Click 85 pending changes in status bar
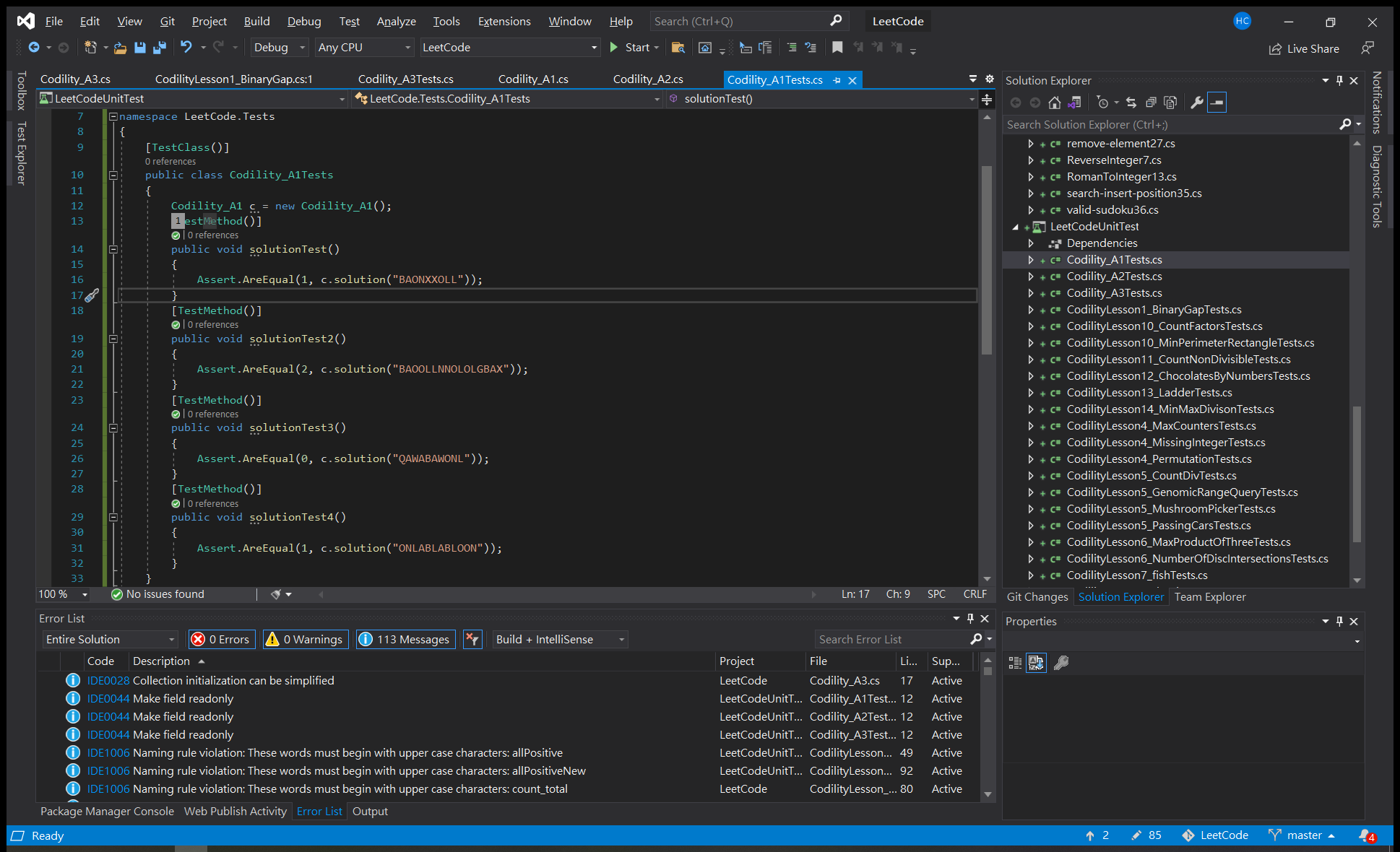Viewport: 1400px width, 852px height. 1146,835
